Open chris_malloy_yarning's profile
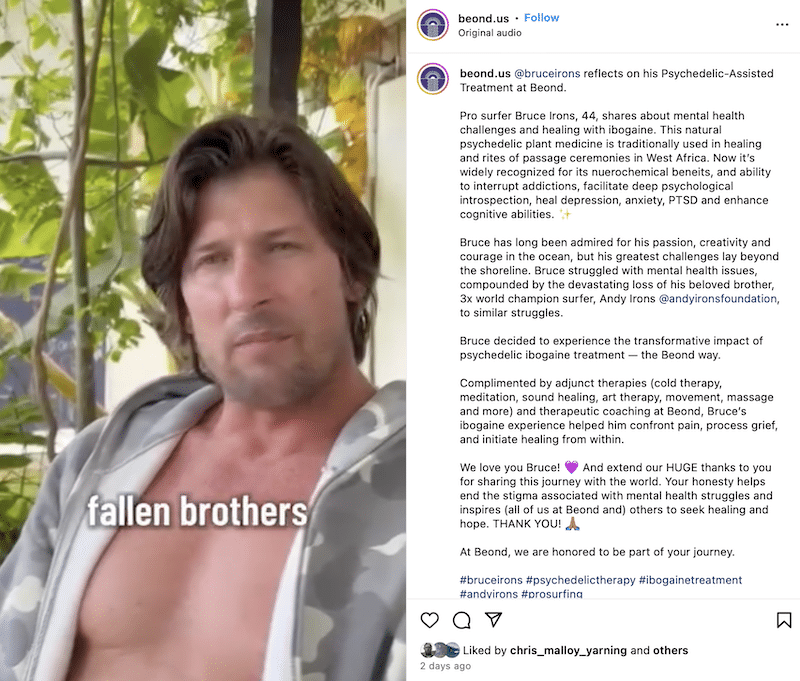 pos(568,650)
